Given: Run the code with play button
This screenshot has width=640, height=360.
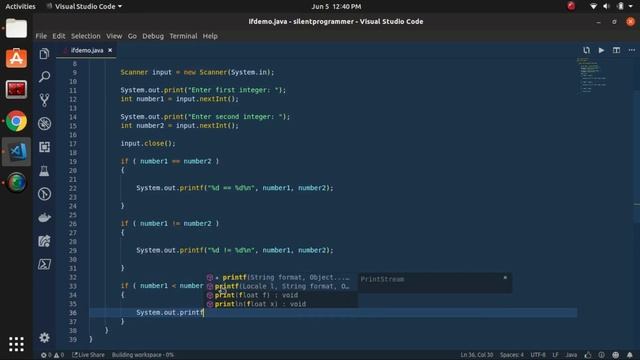Looking at the screenshot, I should tap(601, 50).
